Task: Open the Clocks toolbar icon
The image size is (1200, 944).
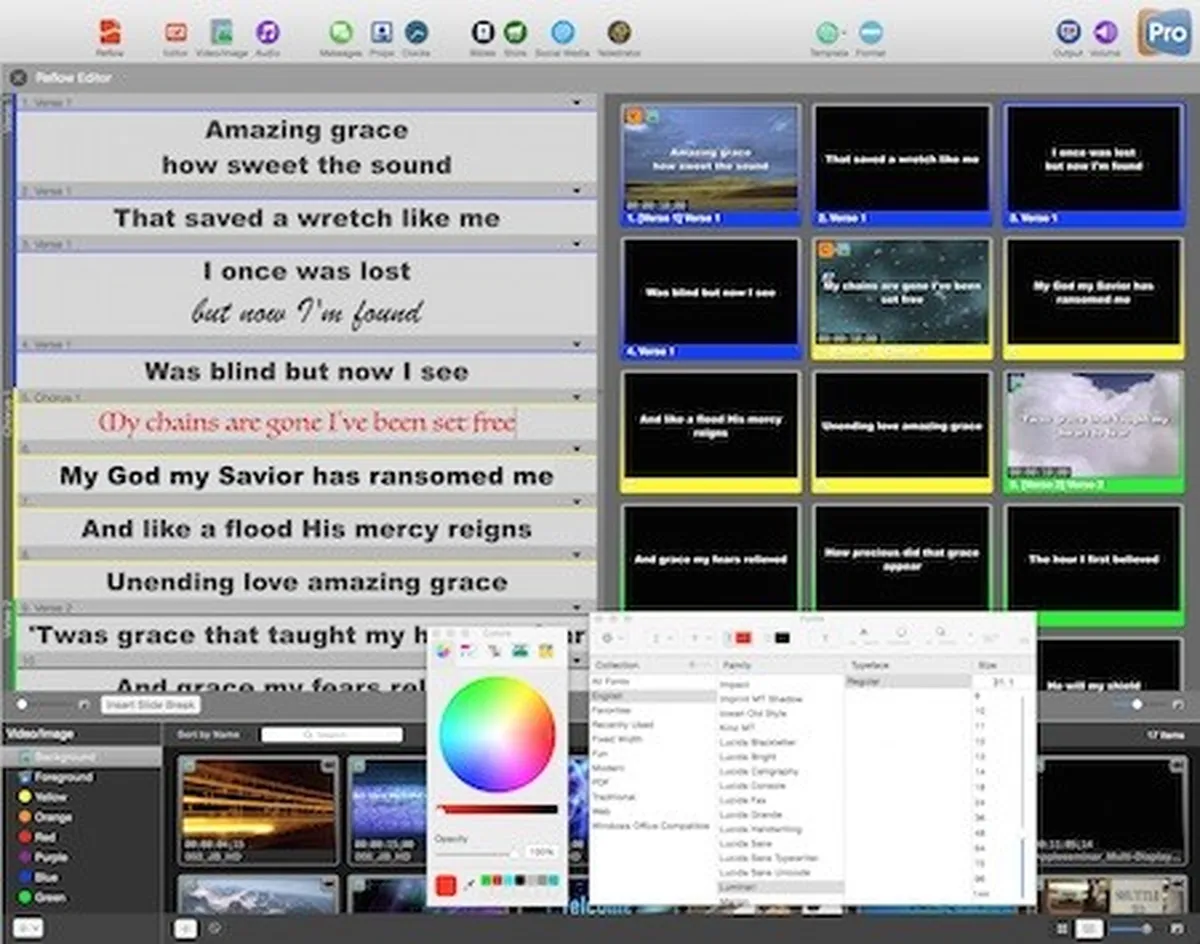Action: pyautogui.click(x=416, y=33)
